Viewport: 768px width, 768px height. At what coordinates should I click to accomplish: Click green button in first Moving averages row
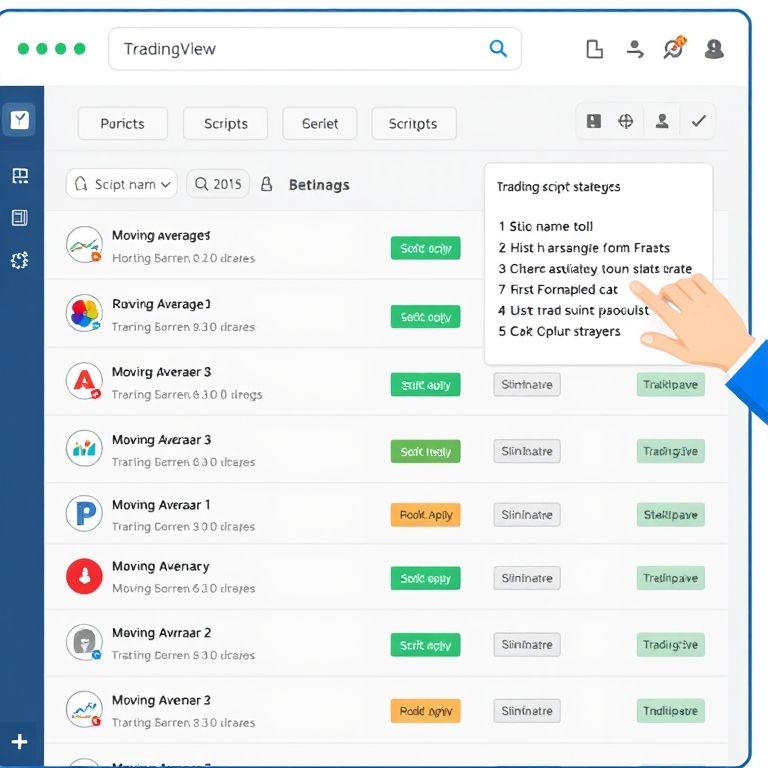(425, 248)
